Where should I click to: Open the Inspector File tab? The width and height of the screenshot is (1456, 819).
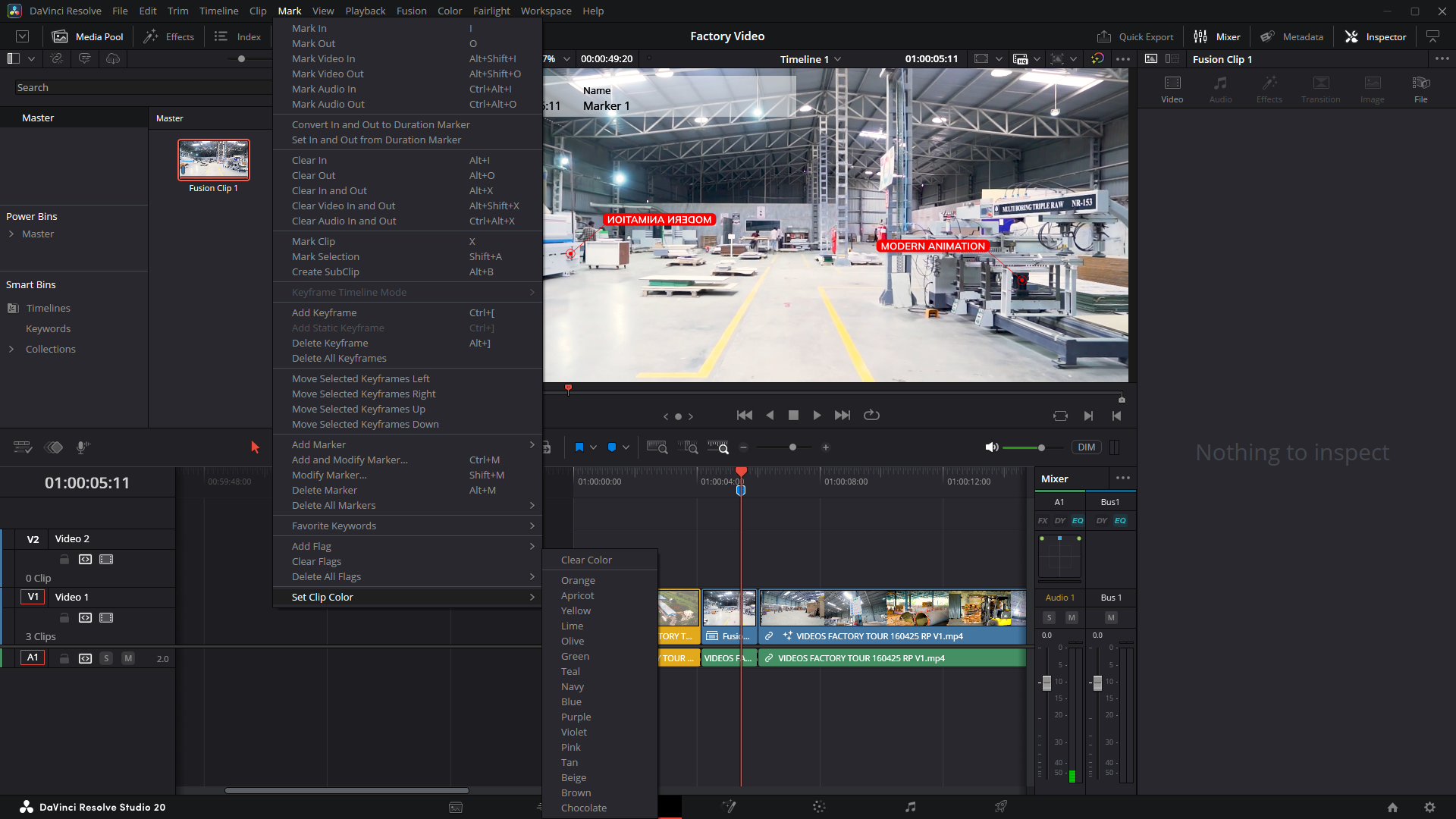point(1421,89)
